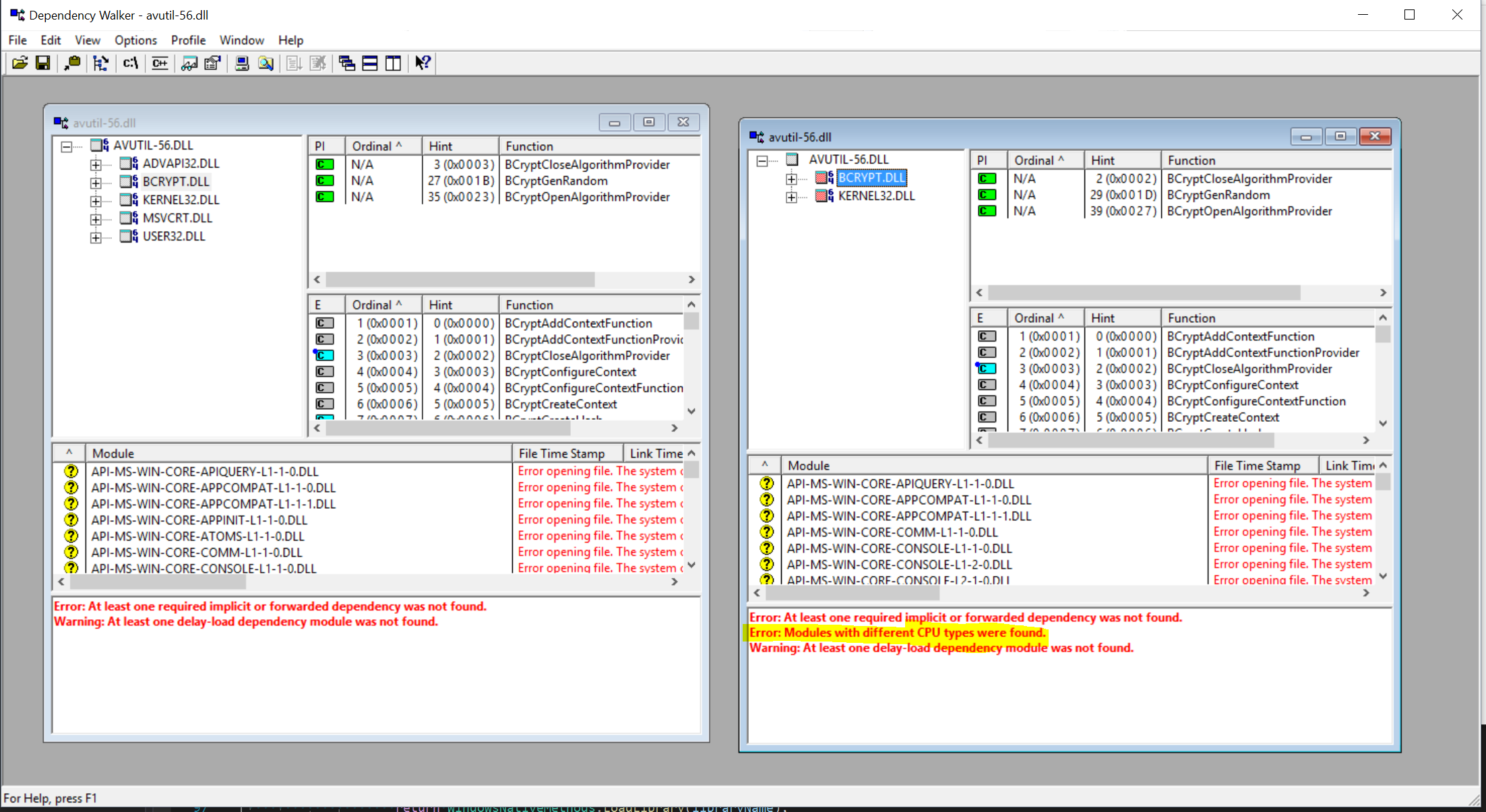Open a new module file
The height and width of the screenshot is (812, 1486).
coord(19,63)
